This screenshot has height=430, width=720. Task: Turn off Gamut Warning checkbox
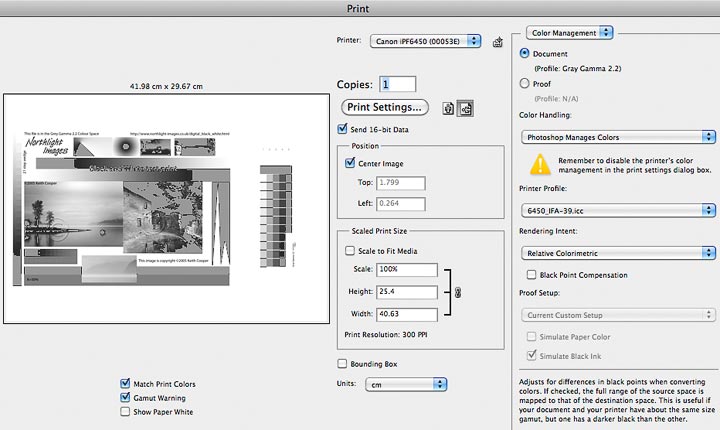point(125,397)
